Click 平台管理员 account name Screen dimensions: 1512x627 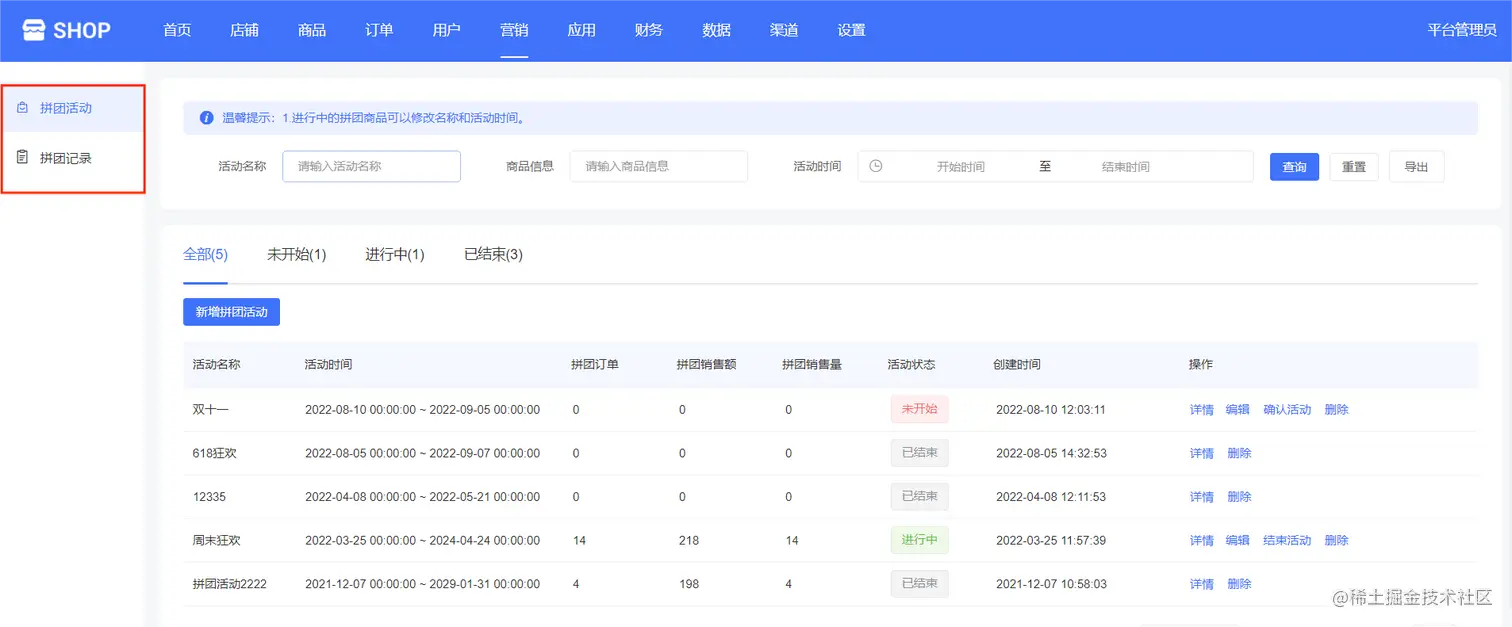1462,30
